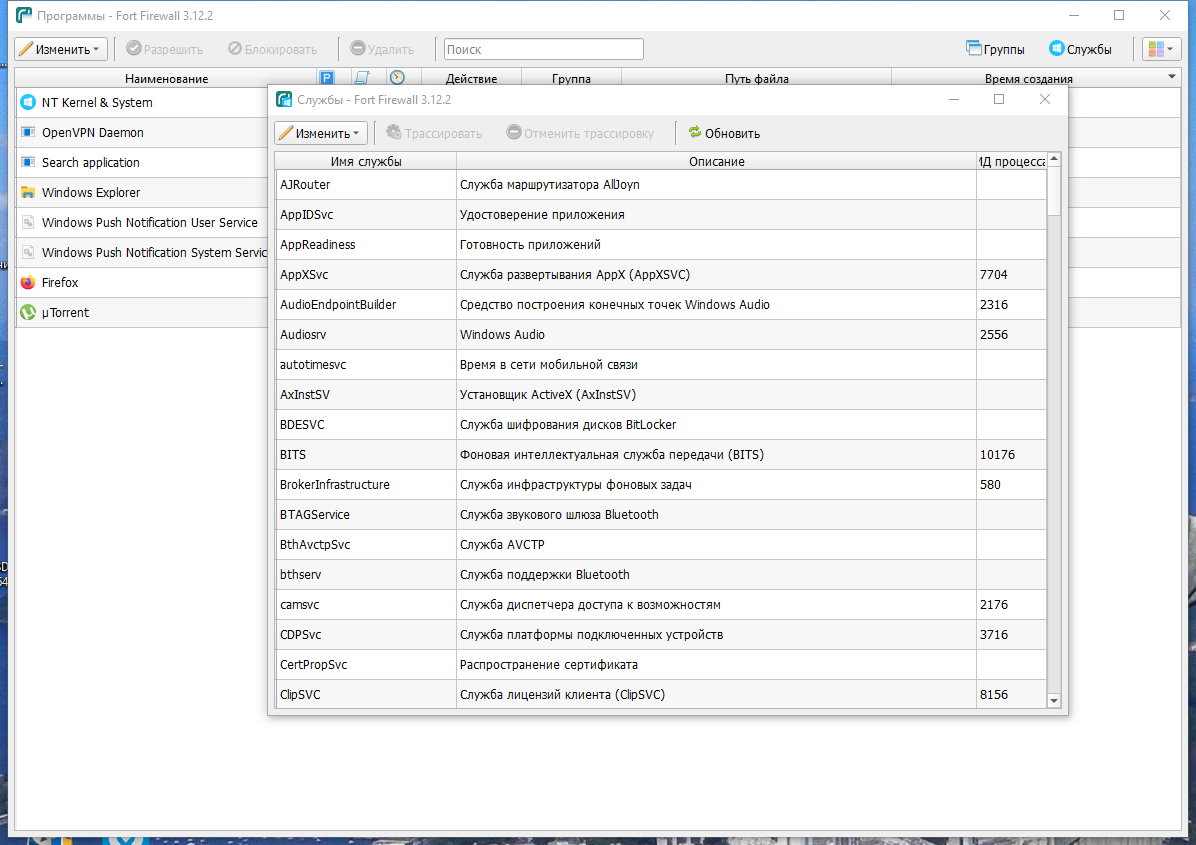This screenshot has width=1196, height=845.
Task: Select the bthserv service row
Action: 661,574
